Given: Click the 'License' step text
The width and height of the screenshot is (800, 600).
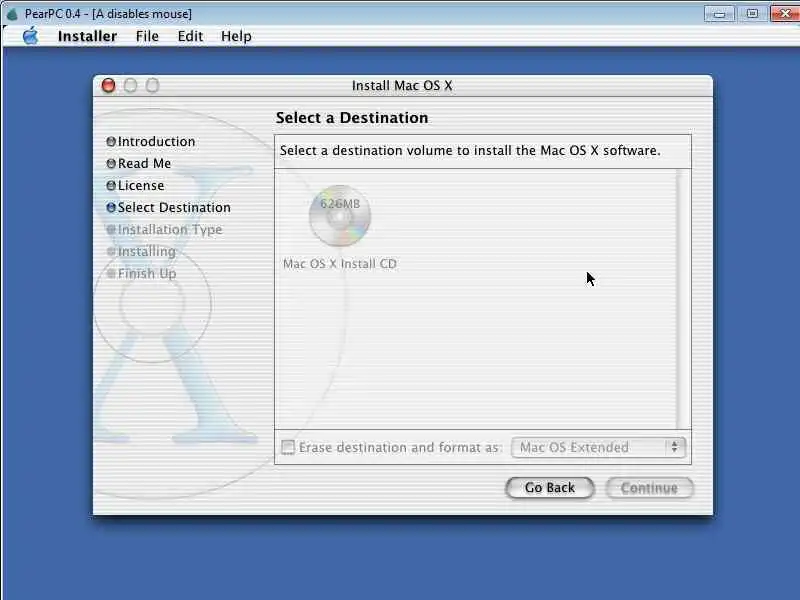Looking at the screenshot, I should [x=141, y=185].
